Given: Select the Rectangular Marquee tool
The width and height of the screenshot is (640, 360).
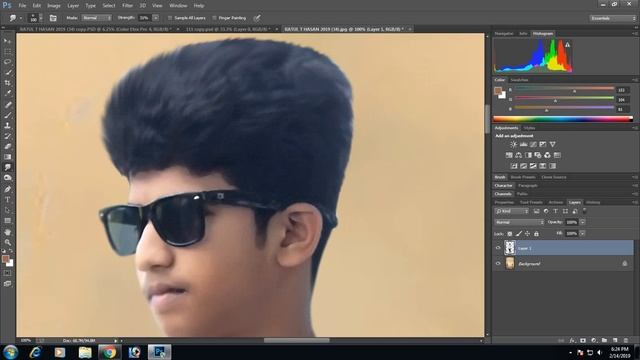Looking at the screenshot, I should [7, 52].
